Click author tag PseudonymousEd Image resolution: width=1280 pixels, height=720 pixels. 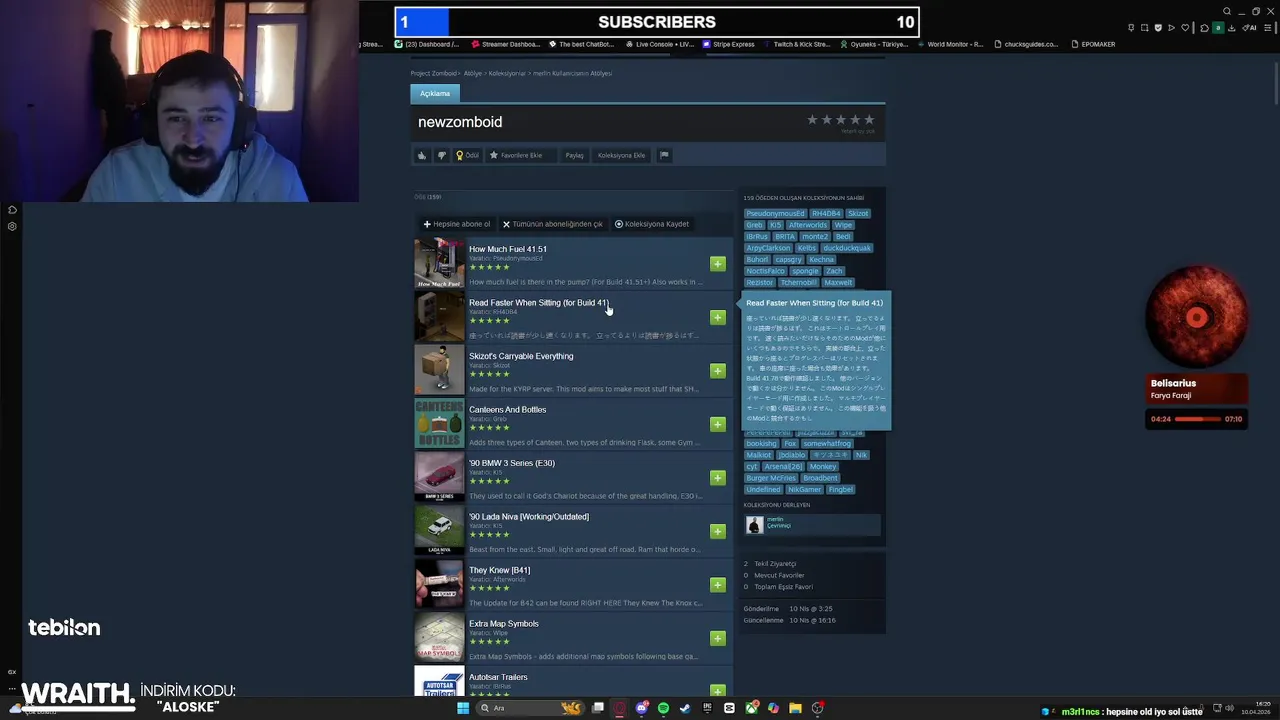775,213
